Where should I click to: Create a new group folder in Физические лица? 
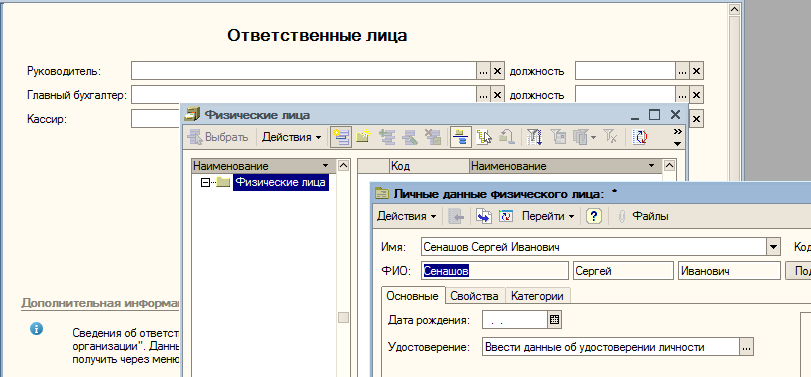[363, 137]
